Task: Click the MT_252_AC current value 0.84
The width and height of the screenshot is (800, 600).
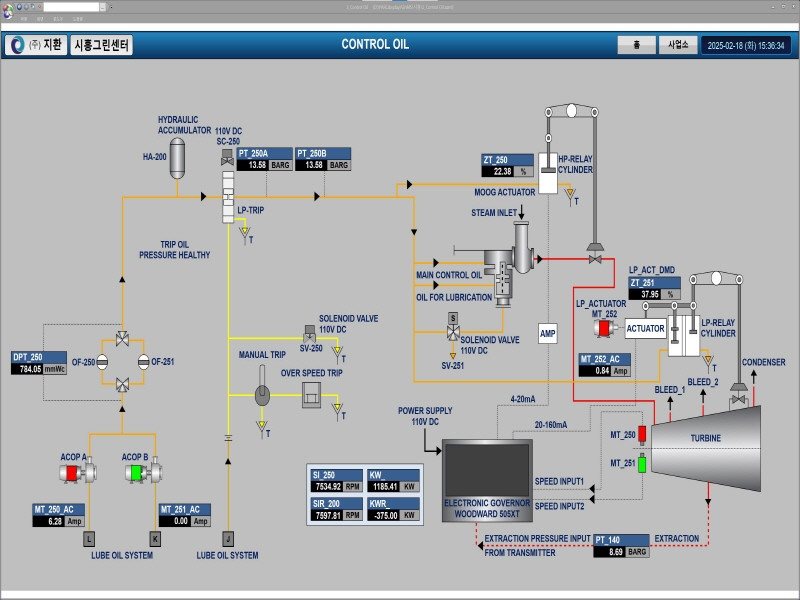Action: click(595, 371)
